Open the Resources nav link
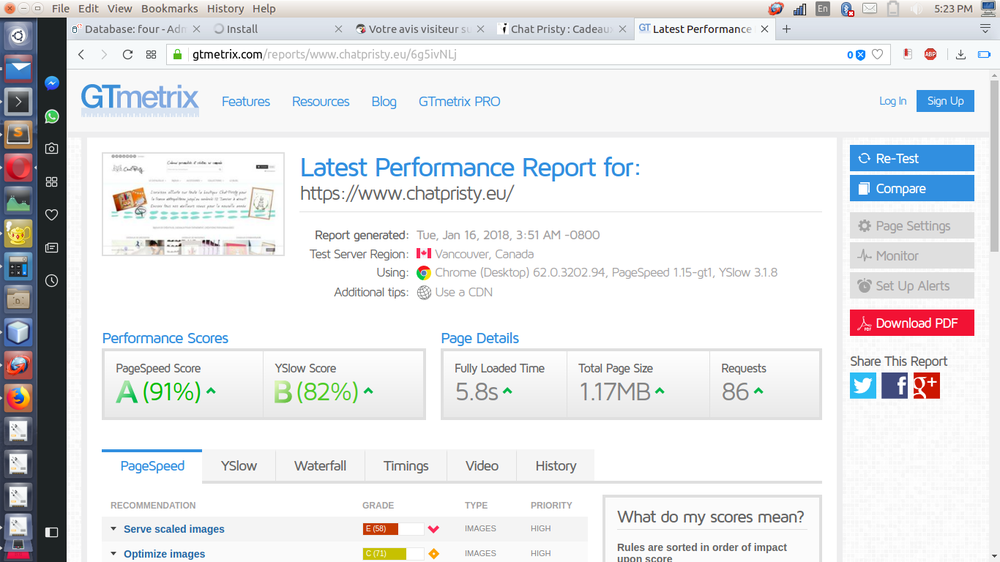1000x562 pixels. (320, 101)
